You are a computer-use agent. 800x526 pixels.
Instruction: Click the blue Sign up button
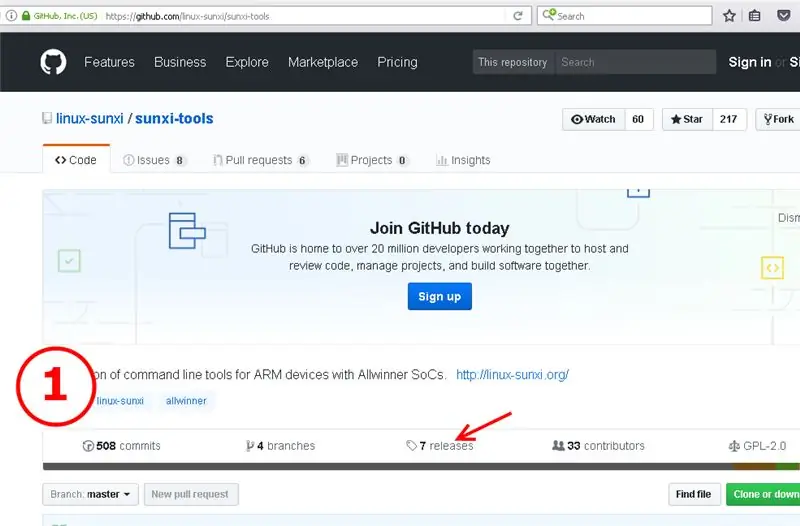(x=439, y=296)
